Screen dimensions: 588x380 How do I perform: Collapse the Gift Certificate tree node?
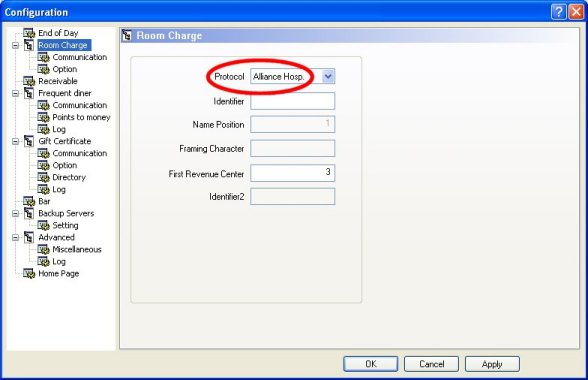point(15,141)
